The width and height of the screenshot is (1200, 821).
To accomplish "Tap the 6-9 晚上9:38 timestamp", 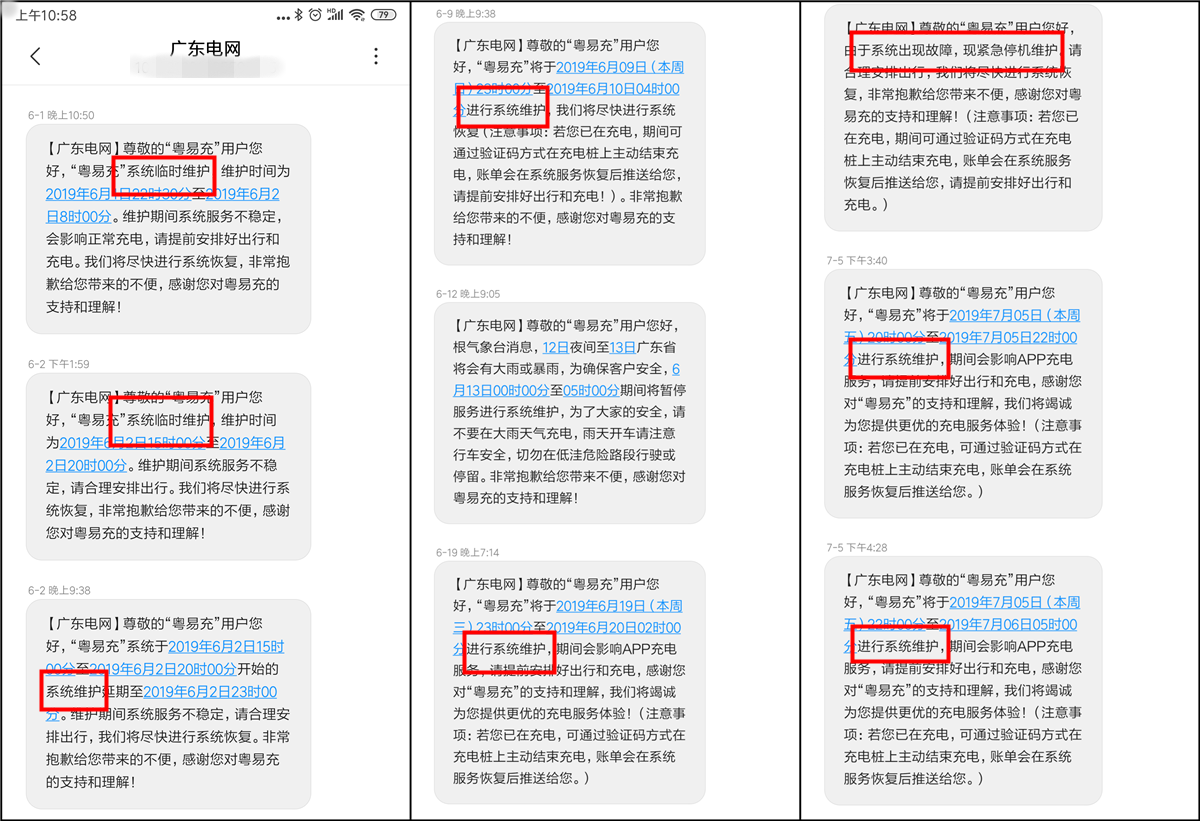I will 468,14.
